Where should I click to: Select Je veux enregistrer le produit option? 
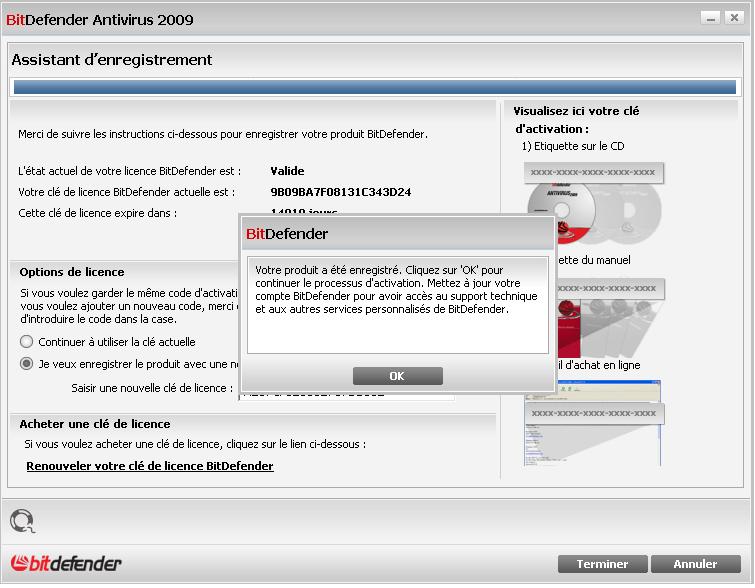coord(26,364)
